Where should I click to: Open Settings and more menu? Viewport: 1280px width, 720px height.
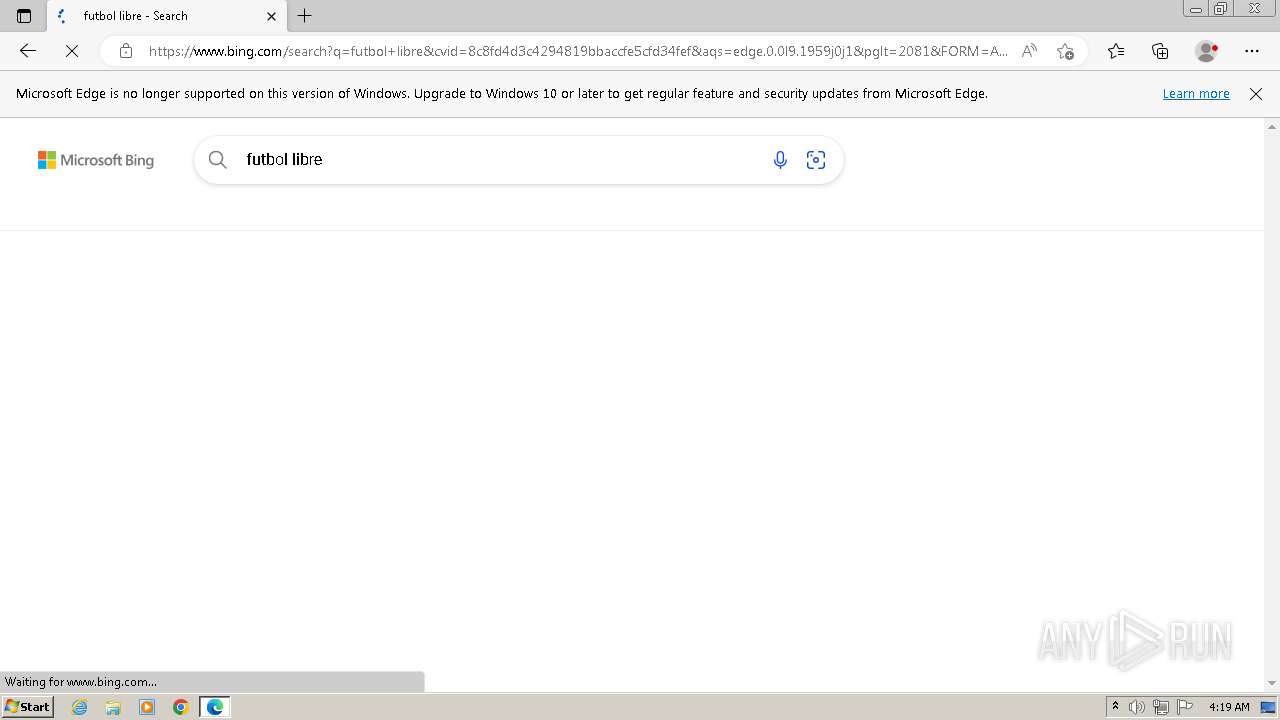[1252, 51]
